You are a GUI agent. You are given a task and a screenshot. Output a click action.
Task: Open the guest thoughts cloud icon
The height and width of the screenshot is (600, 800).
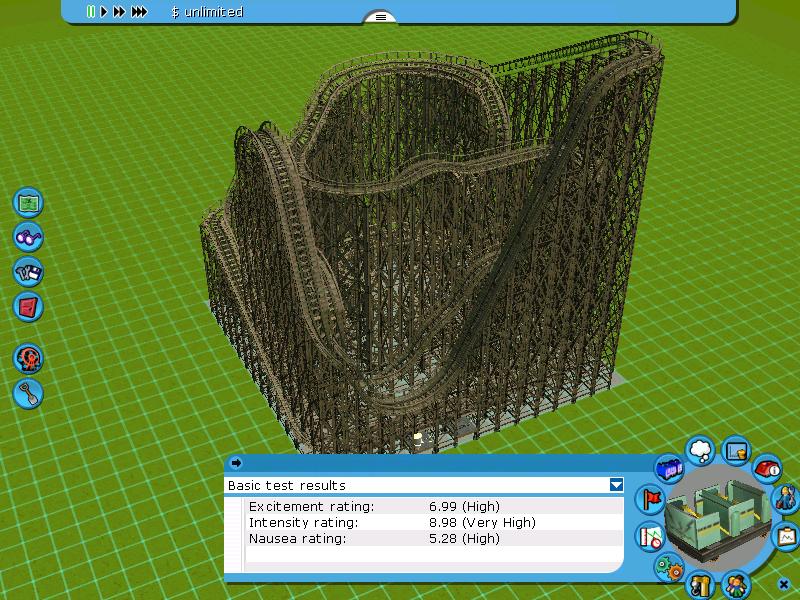[701, 450]
